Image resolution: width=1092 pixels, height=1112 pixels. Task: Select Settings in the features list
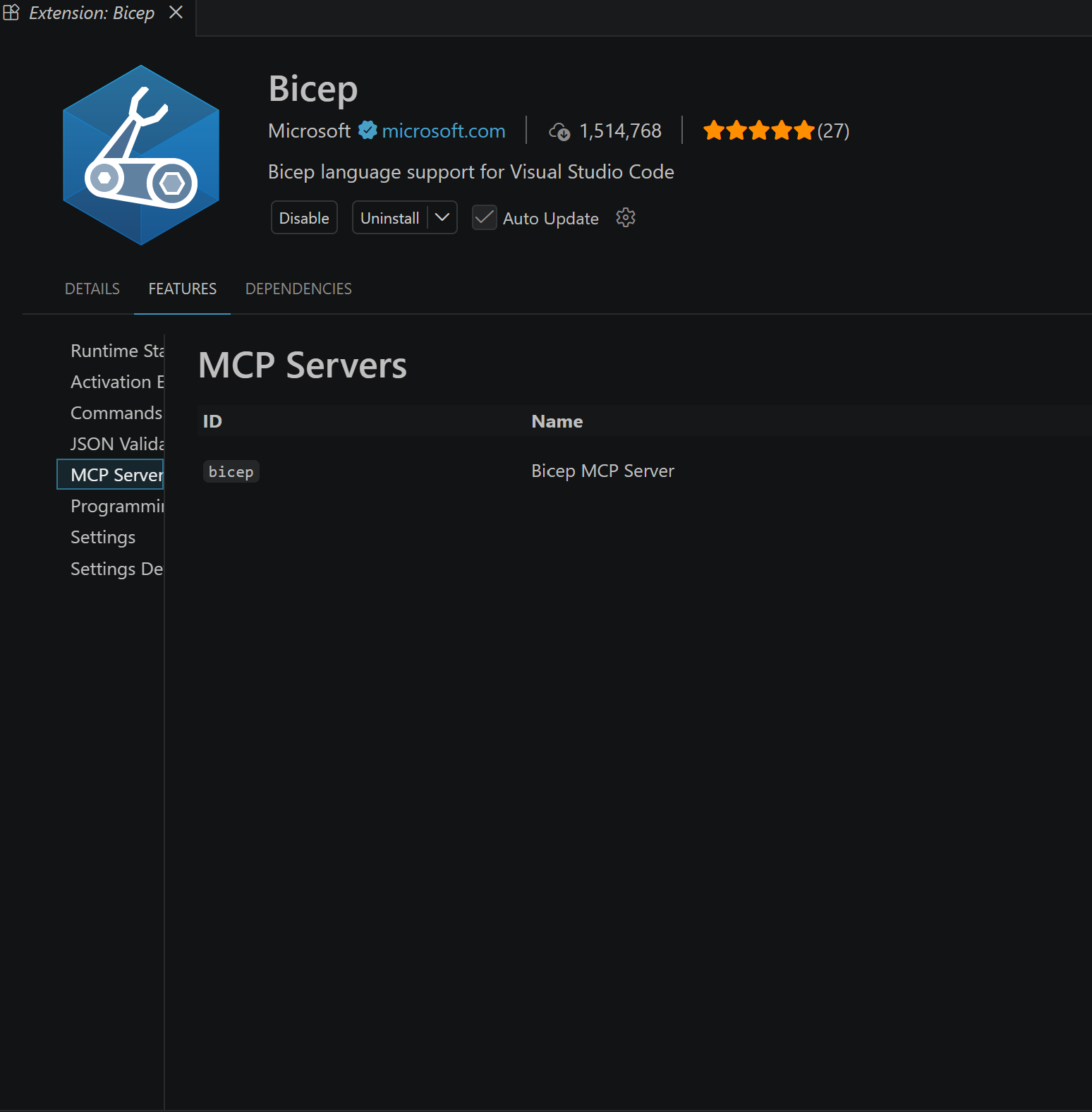tap(103, 537)
